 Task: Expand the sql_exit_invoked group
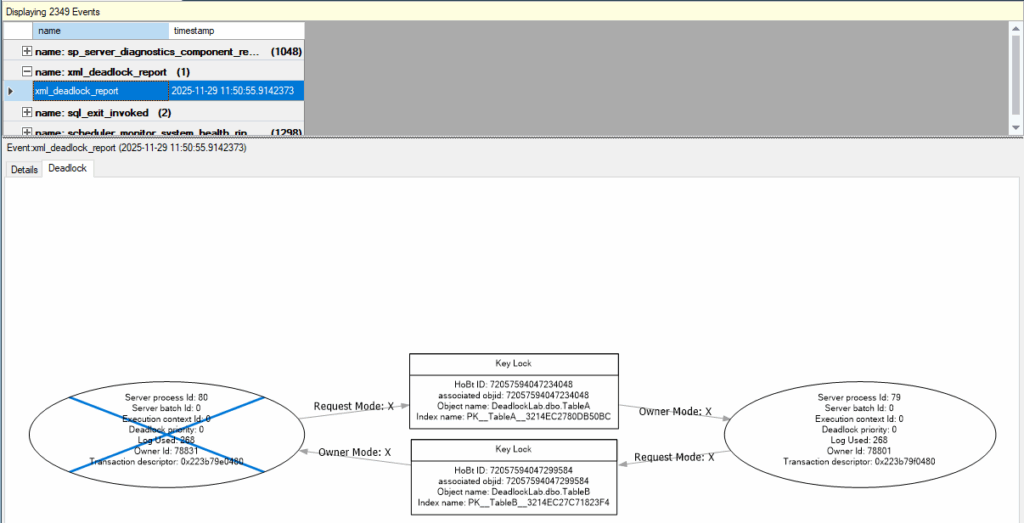(26, 113)
